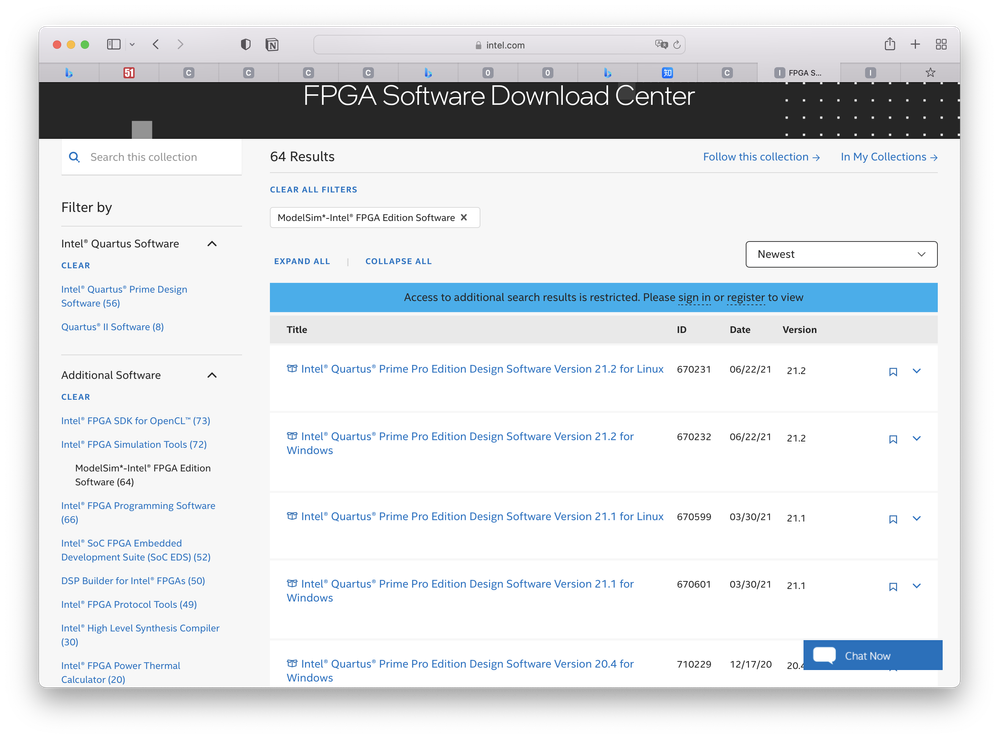This screenshot has height=739, width=999.
Task: Select ModelSim-Intel FPGA Edition Software (64) filter
Action: tap(143, 475)
